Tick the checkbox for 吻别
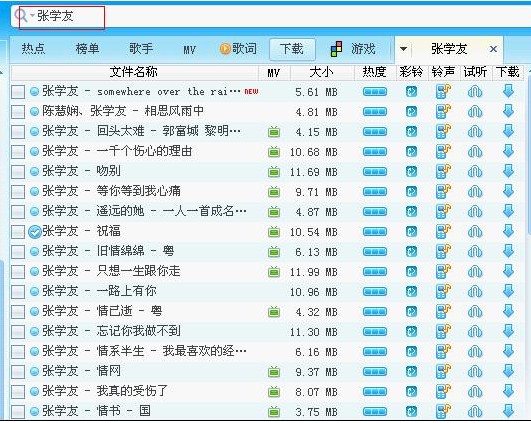The height and width of the screenshot is (423, 531). [x=18, y=172]
